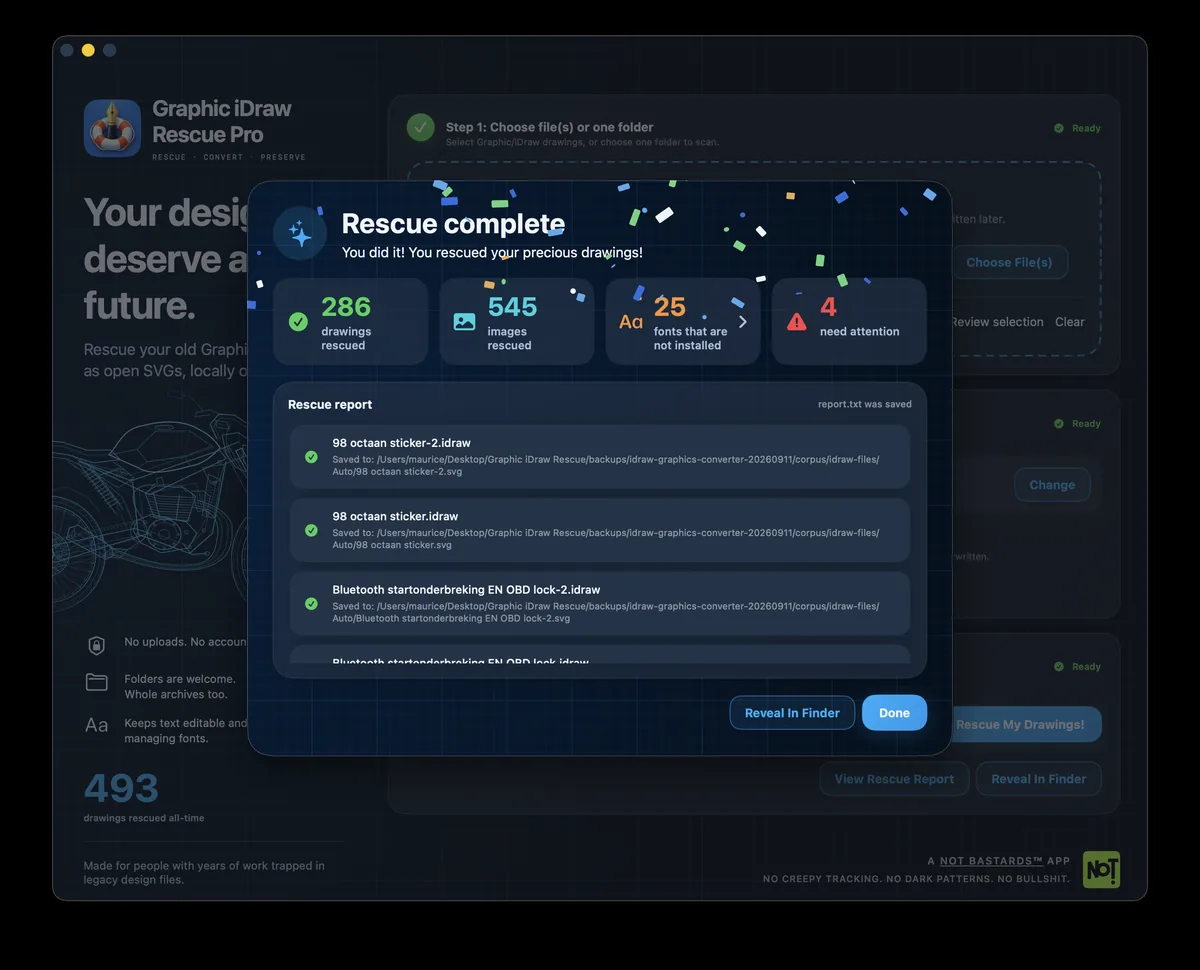This screenshot has width=1200, height=970.
Task: Click the yellow minimize window button
Action: [x=88, y=50]
